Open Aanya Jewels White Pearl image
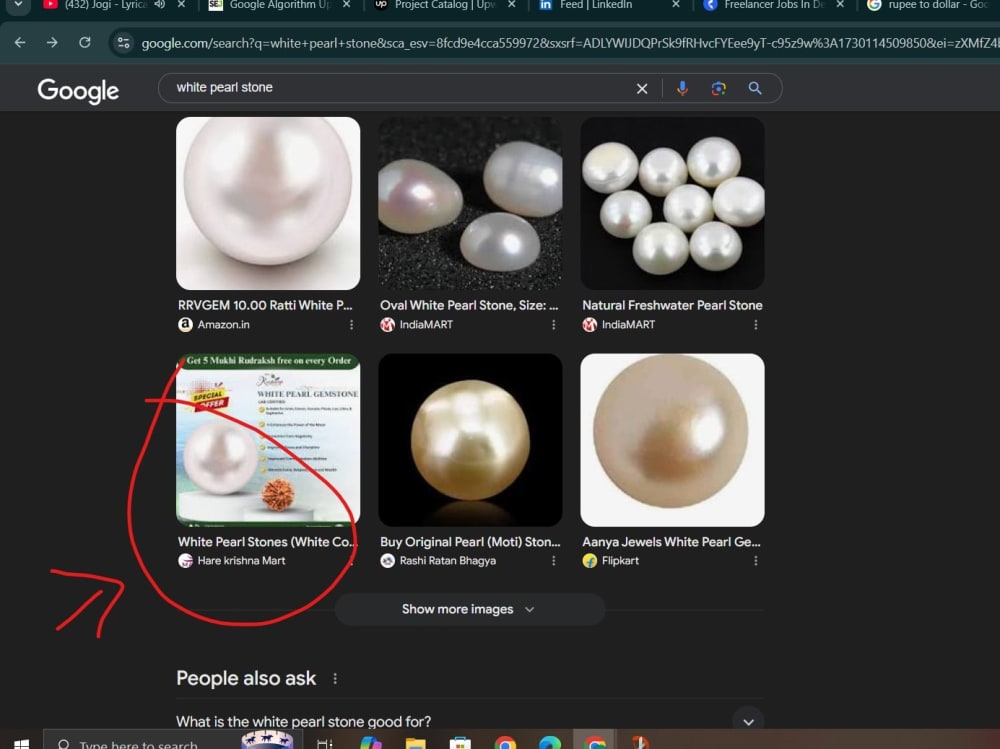The width and height of the screenshot is (1000, 749). [672, 440]
